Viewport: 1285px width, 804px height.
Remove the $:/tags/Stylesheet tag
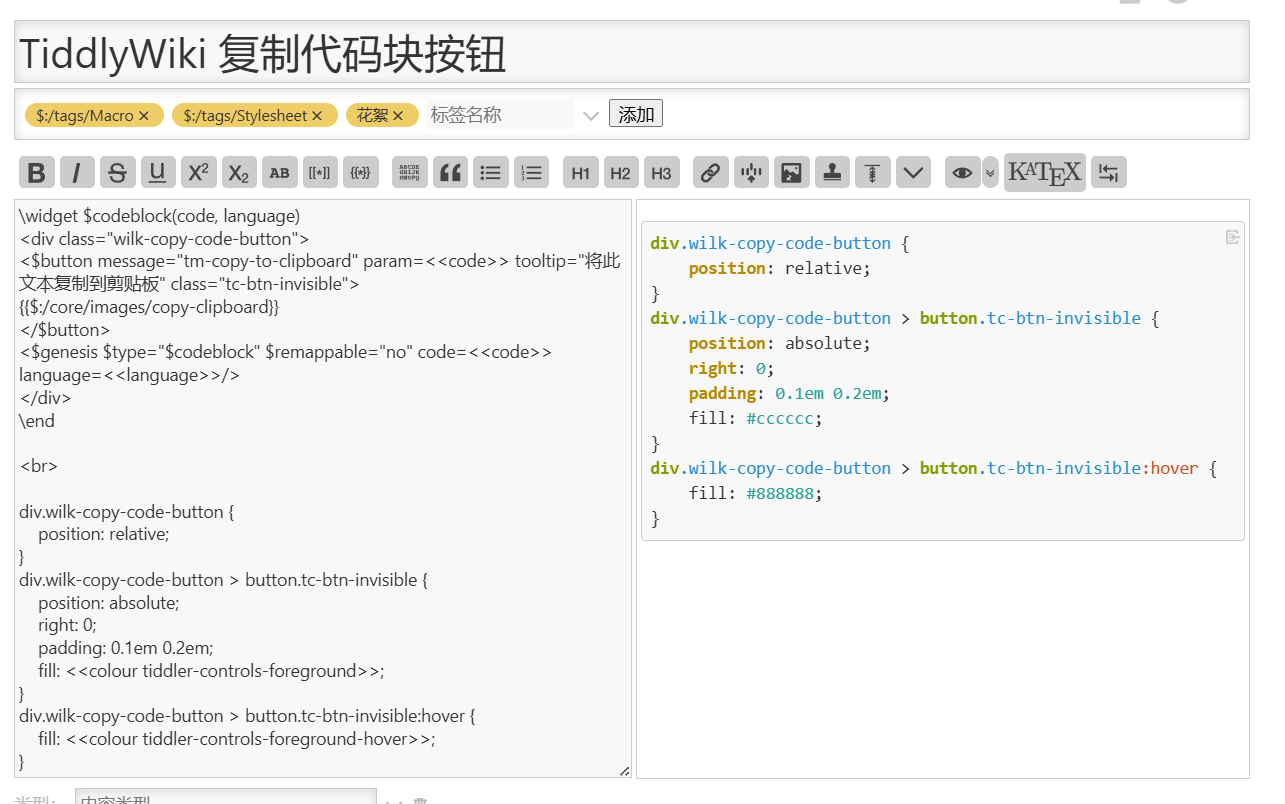pos(317,116)
